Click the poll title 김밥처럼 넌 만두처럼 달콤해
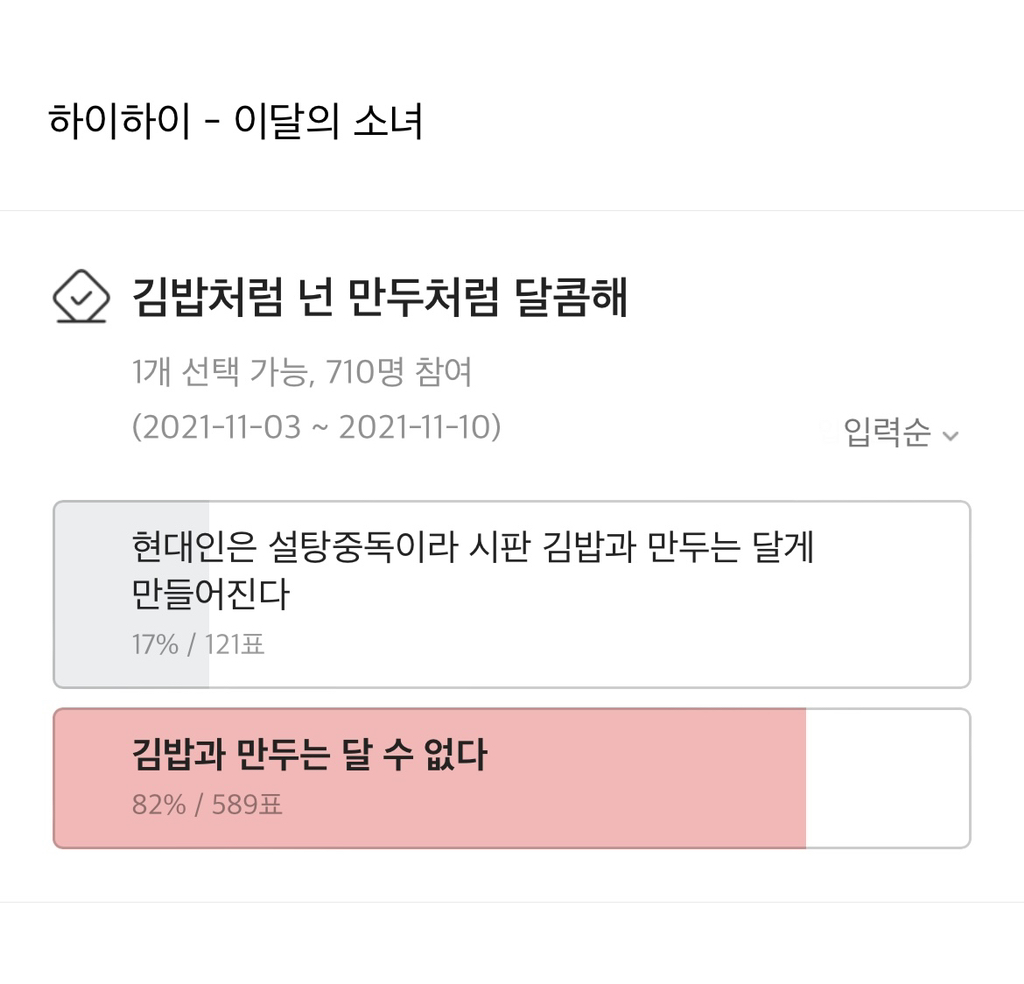Viewport: 1024px width, 984px height. coord(380,297)
